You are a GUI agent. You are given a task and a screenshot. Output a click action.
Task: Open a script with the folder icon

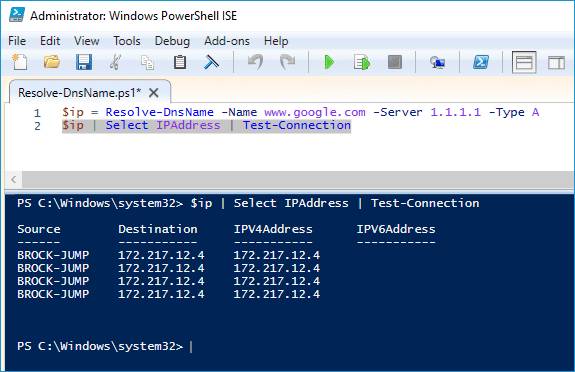click(52, 62)
